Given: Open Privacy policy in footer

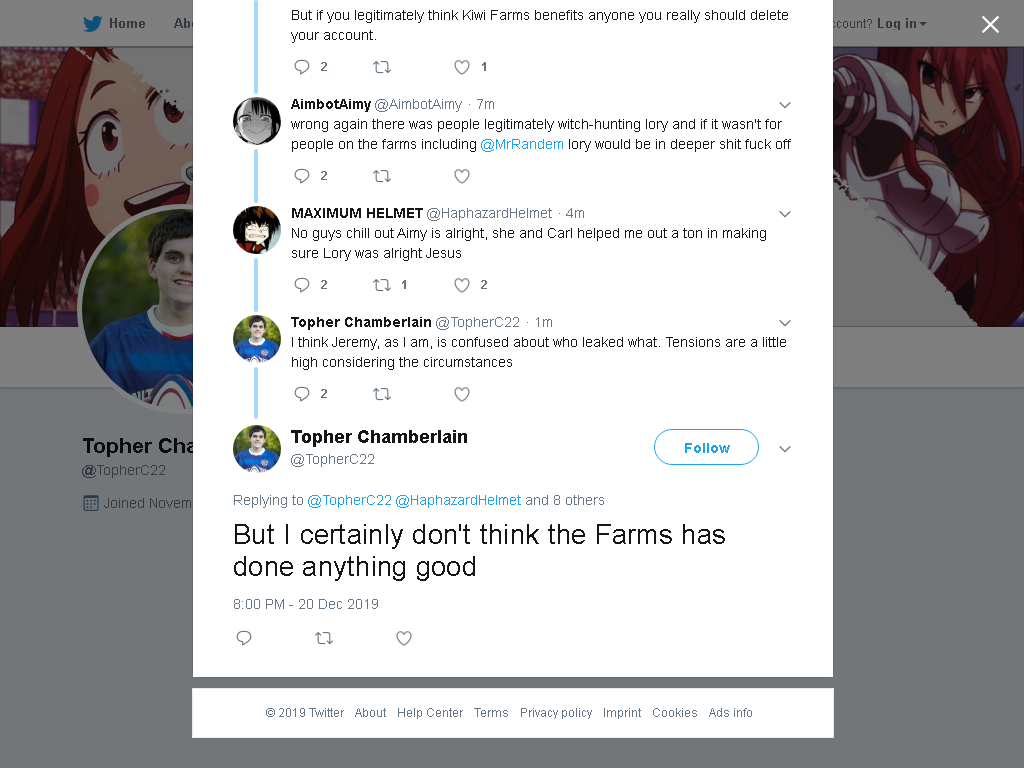Looking at the screenshot, I should (x=556, y=712).
